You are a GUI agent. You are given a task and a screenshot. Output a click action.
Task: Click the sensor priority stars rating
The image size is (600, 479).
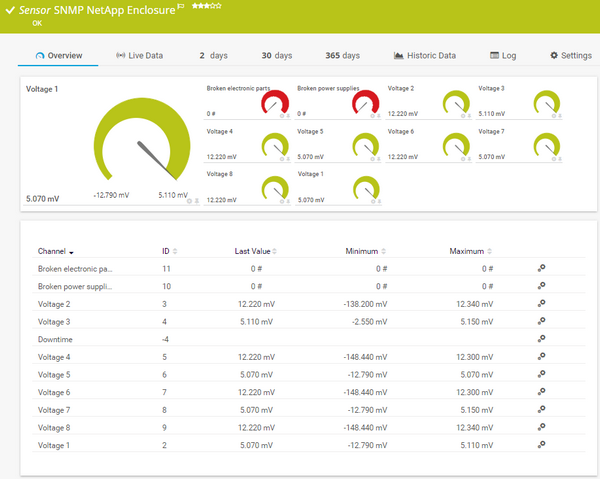pyautogui.click(x=206, y=7)
